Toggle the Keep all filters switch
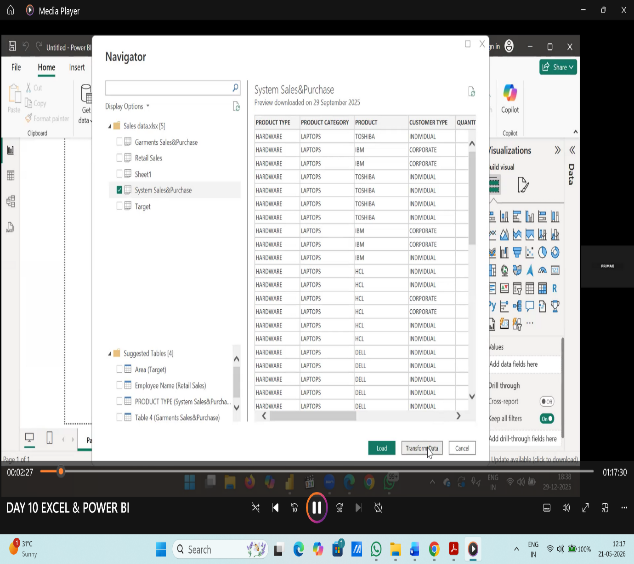The height and width of the screenshot is (564, 634). 547,418
